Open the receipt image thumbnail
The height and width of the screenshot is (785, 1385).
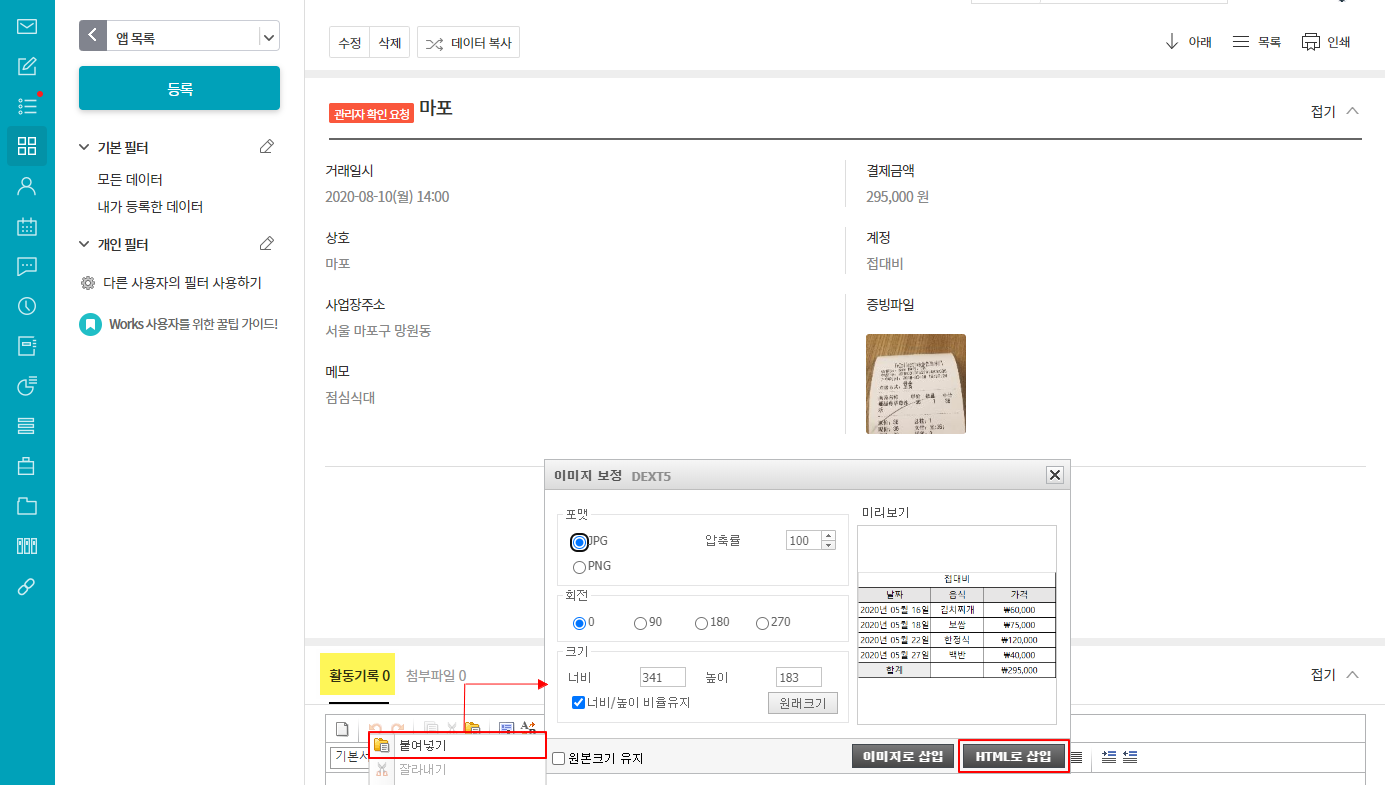(x=915, y=384)
